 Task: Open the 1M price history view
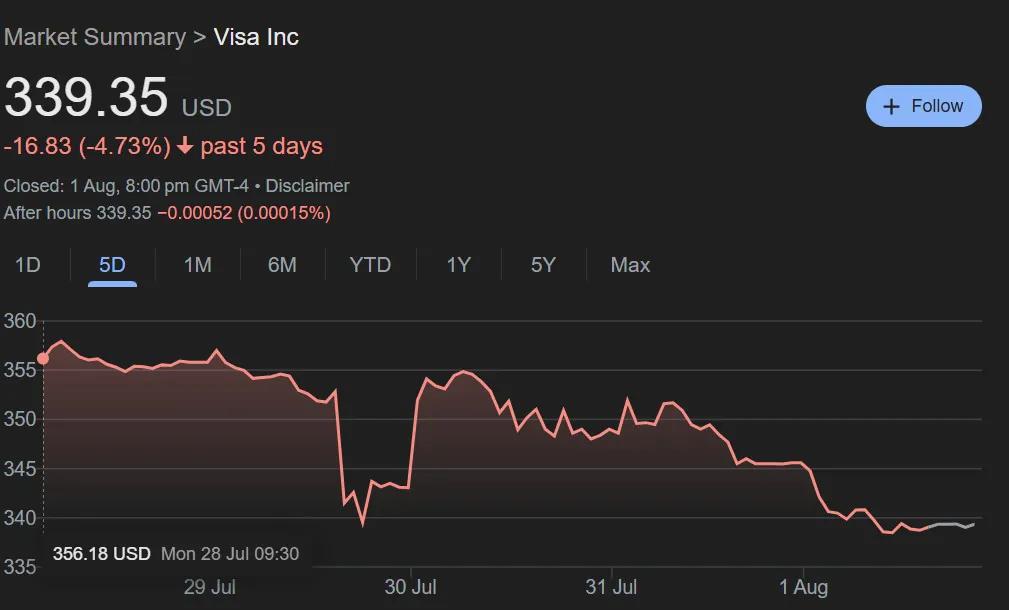197,265
